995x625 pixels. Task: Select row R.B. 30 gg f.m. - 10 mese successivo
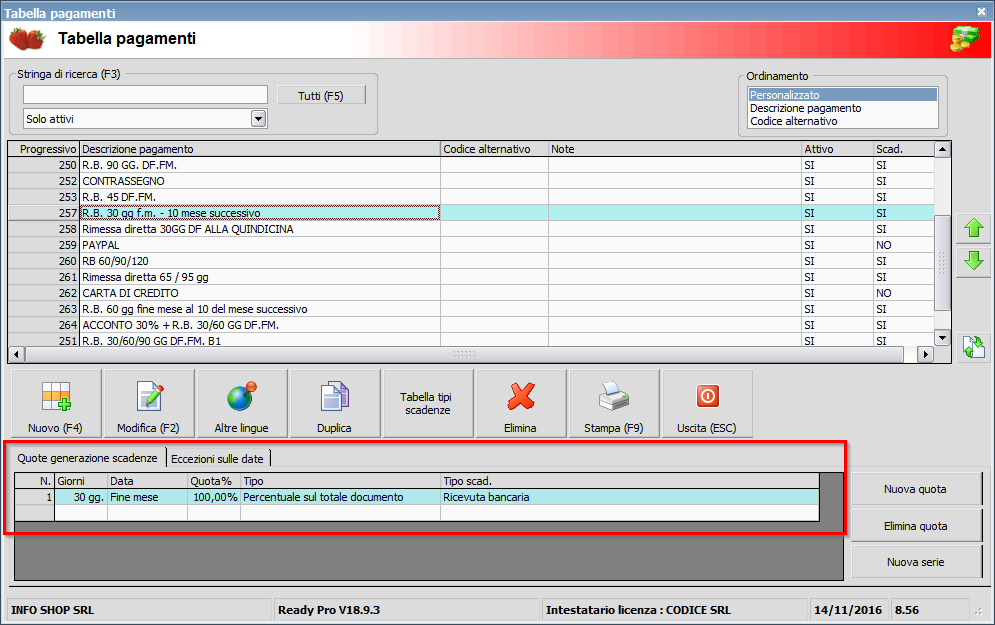471,213
